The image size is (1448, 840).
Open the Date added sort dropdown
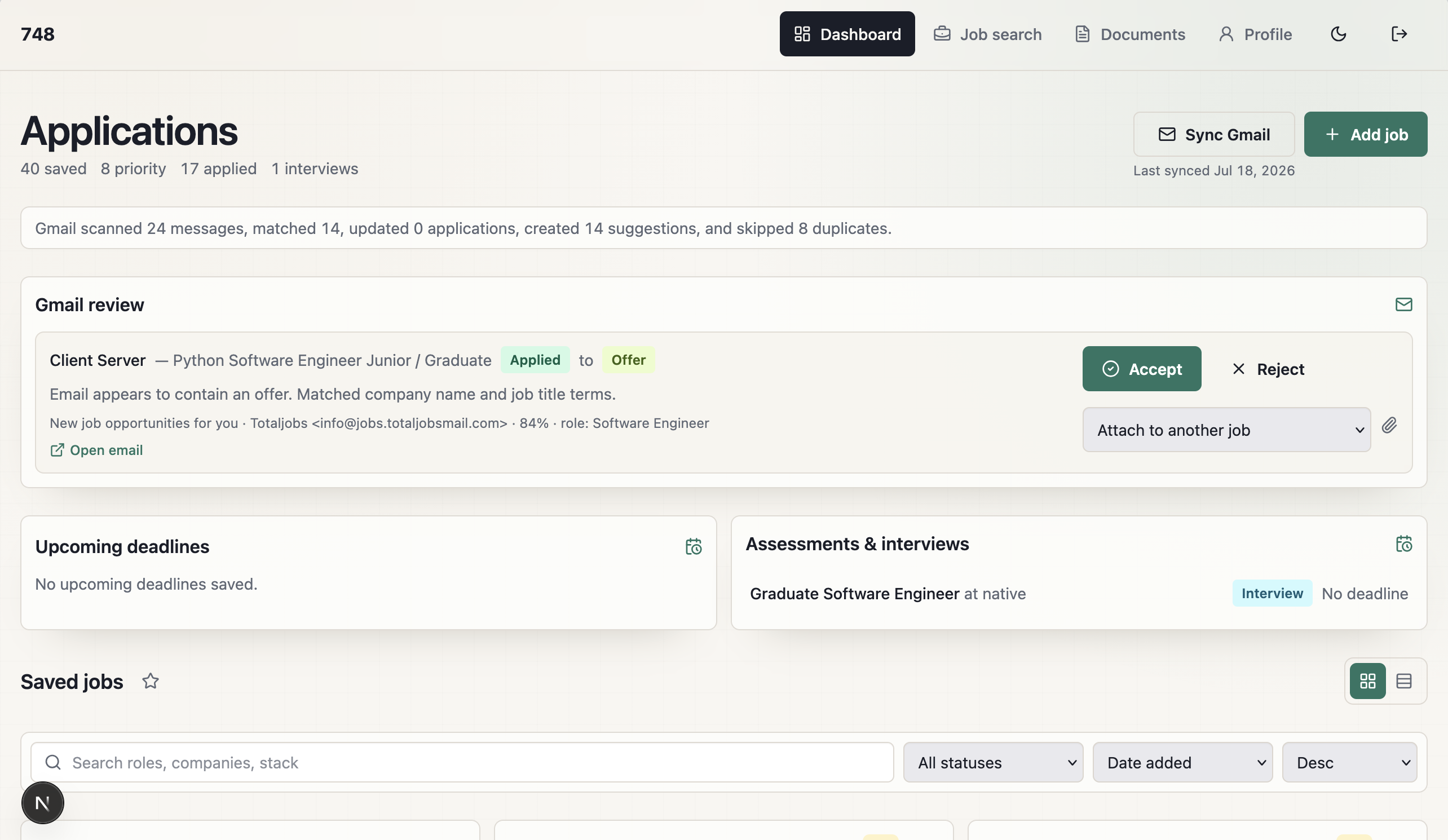1182,762
